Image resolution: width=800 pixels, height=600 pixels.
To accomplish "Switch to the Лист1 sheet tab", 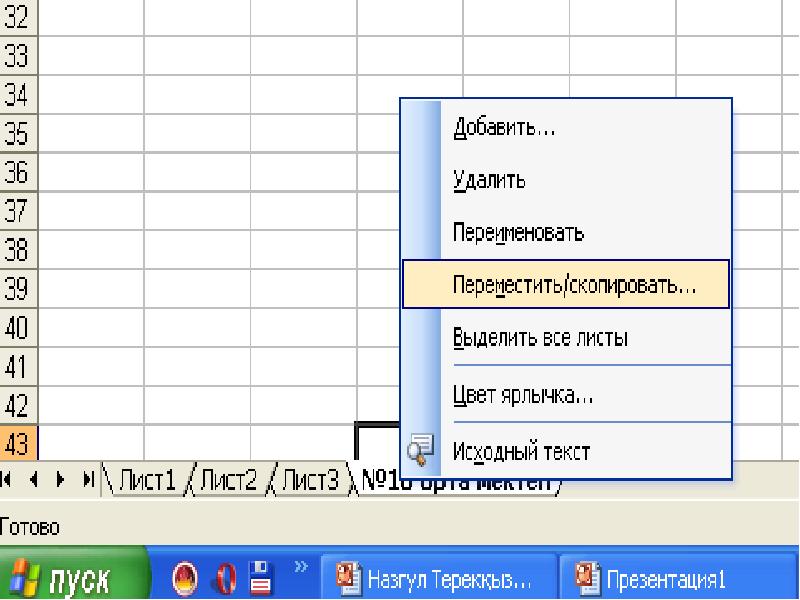I will (x=148, y=482).
